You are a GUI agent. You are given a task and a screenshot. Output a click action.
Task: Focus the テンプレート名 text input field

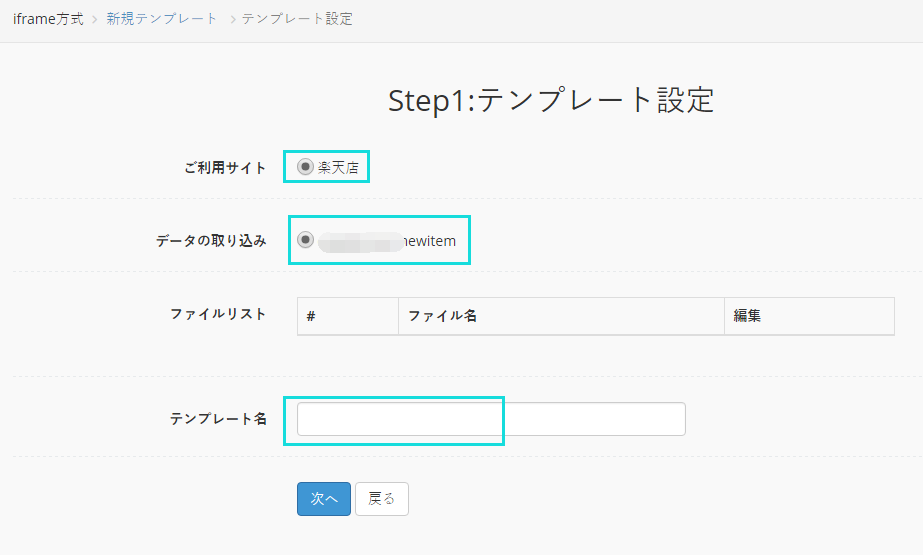[491, 419]
